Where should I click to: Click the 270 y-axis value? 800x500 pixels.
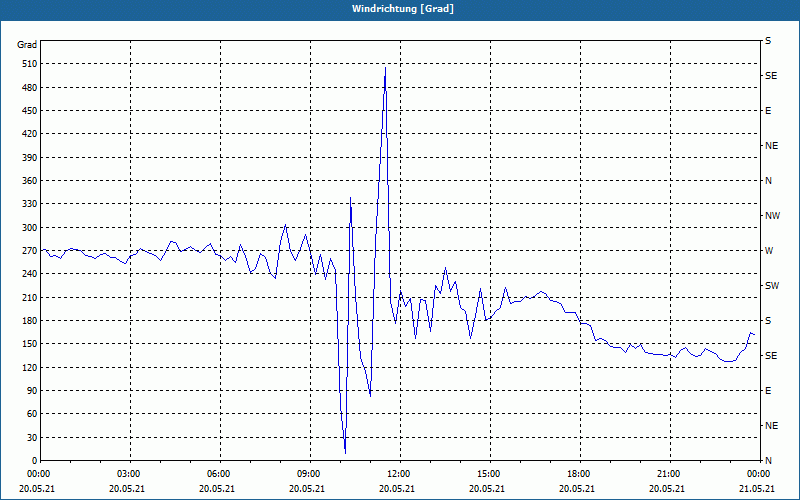[x=30, y=251]
